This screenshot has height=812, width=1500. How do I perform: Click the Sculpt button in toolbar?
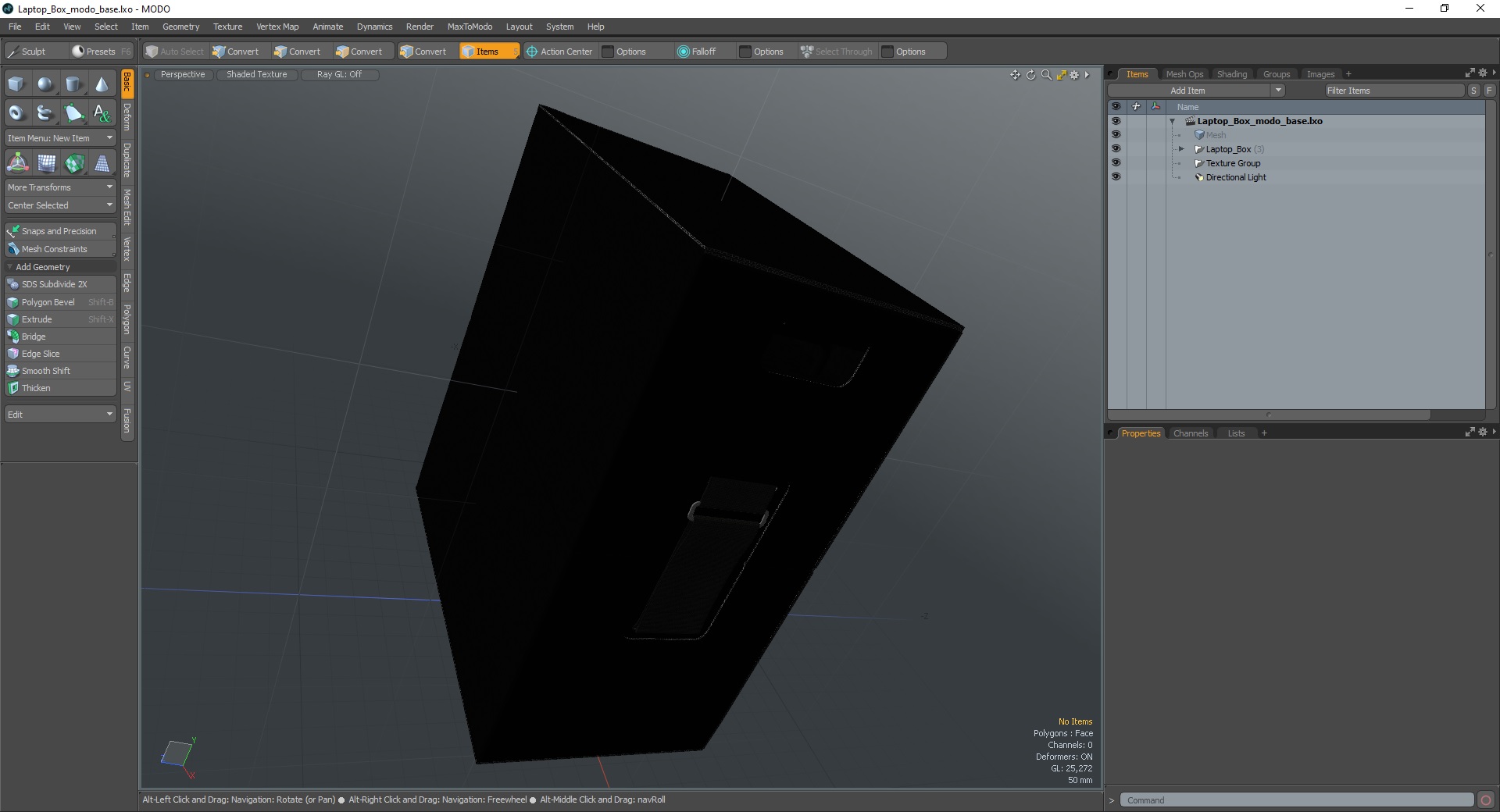35,52
